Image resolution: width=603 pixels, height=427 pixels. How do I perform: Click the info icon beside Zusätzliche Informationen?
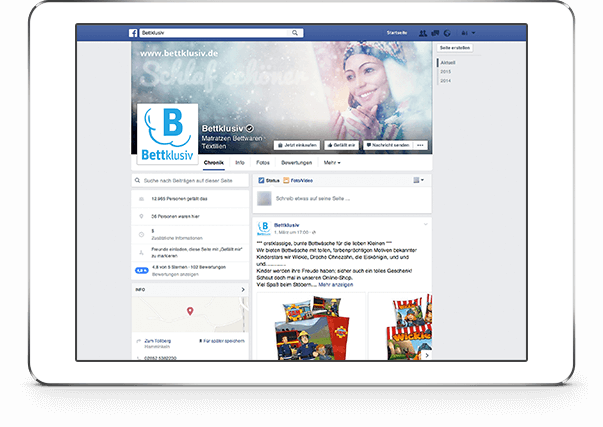coord(141,234)
